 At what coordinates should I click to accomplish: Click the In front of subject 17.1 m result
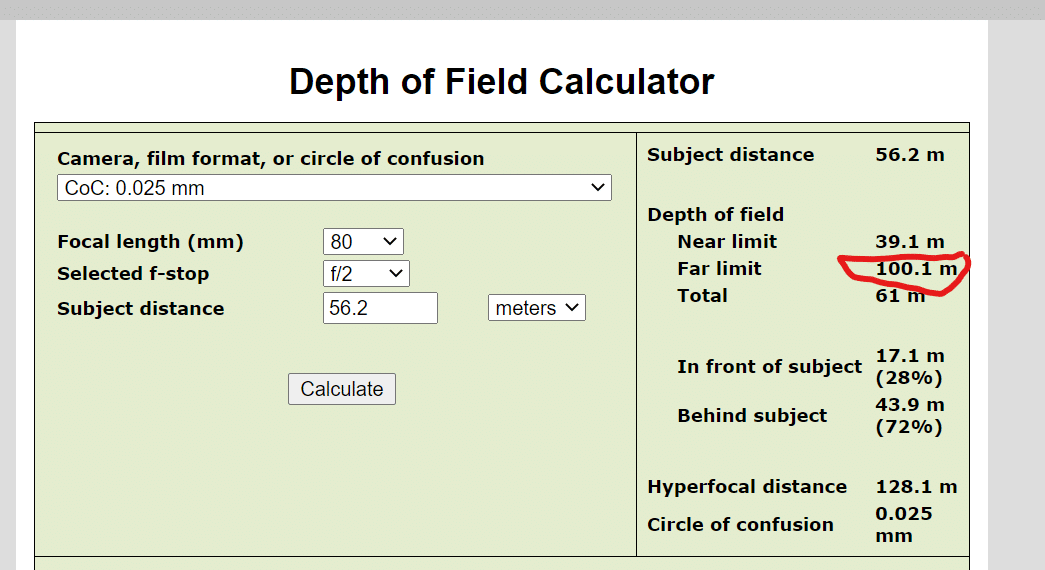[910, 367]
